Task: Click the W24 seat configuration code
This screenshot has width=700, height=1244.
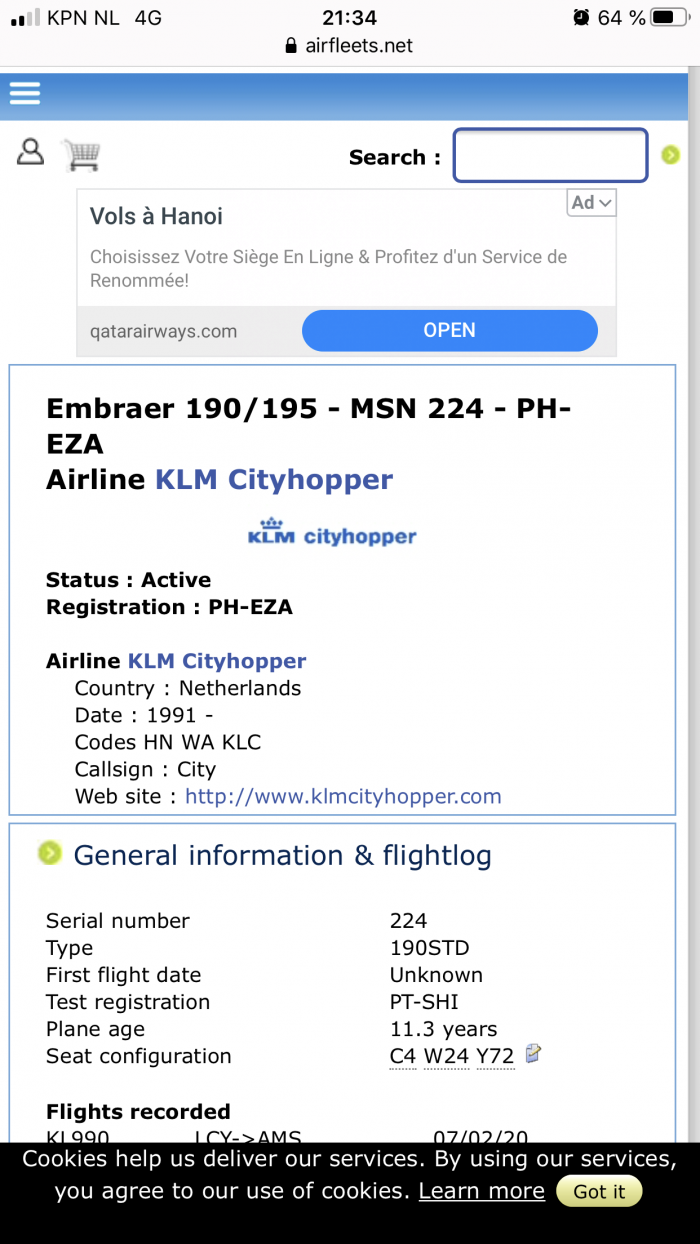Action: pyautogui.click(x=446, y=1057)
